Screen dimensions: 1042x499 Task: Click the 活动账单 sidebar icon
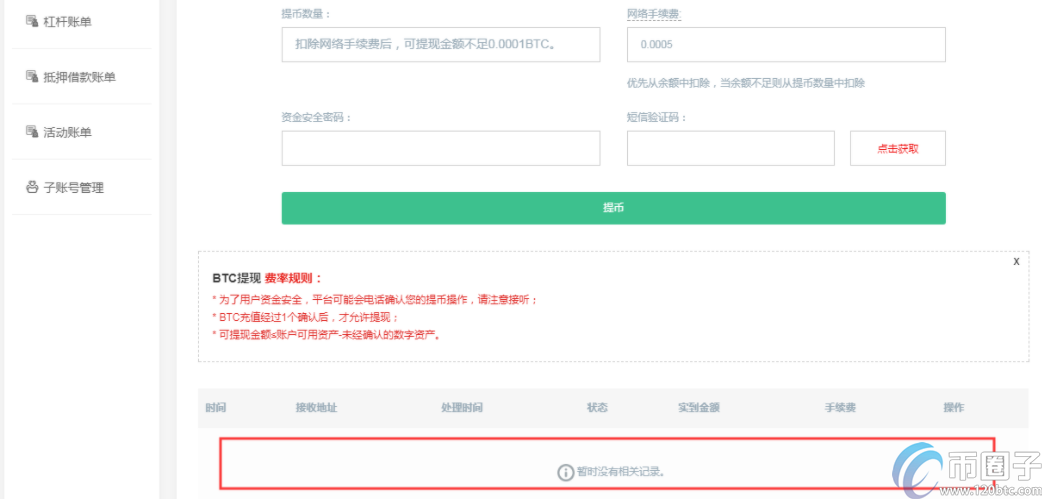pyautogui.click(x=31, y=131)
